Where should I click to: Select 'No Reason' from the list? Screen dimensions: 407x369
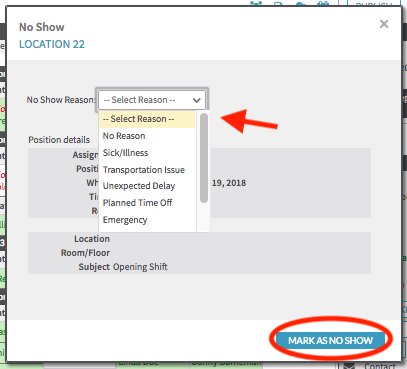147,136
